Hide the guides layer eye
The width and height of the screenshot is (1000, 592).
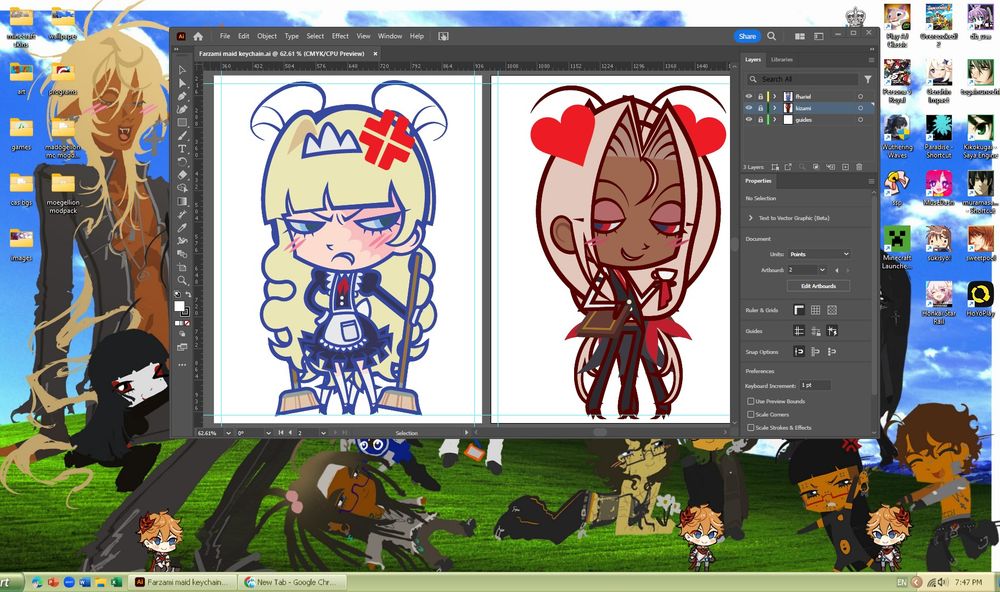[749, 120]
